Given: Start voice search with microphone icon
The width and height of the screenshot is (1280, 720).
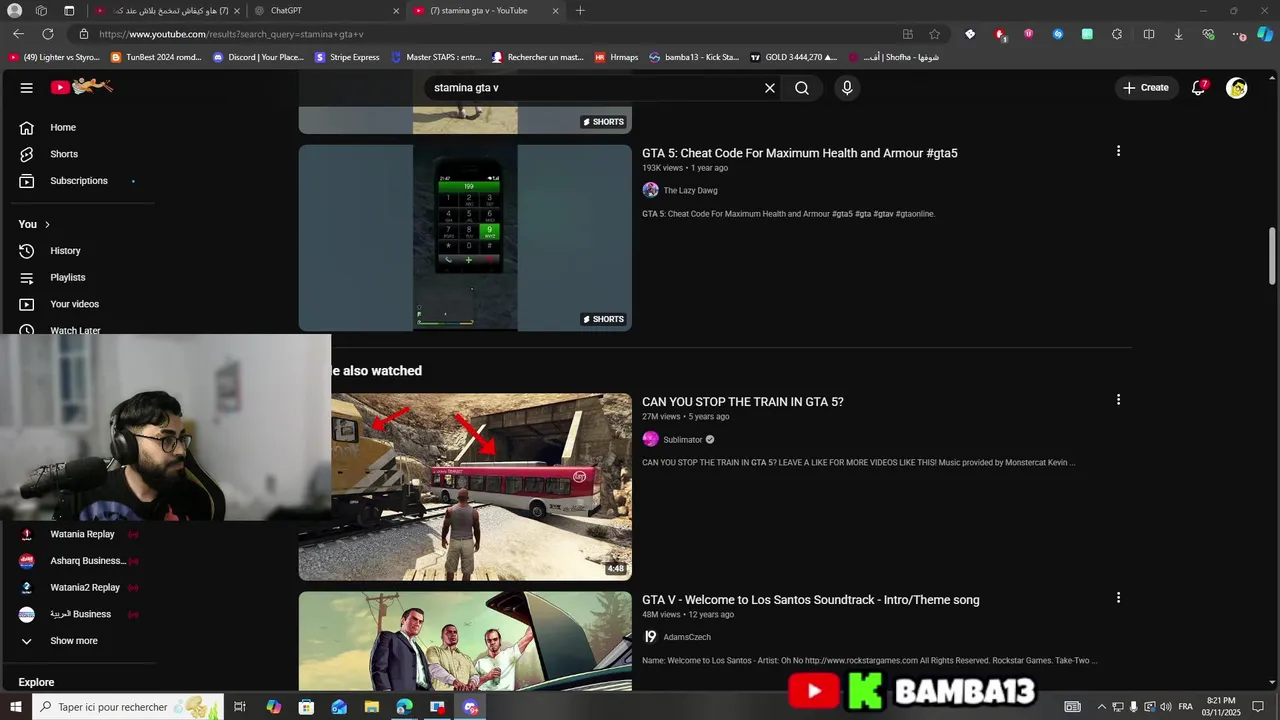Looking at the screenshot, I should click(x=847, y=88).
